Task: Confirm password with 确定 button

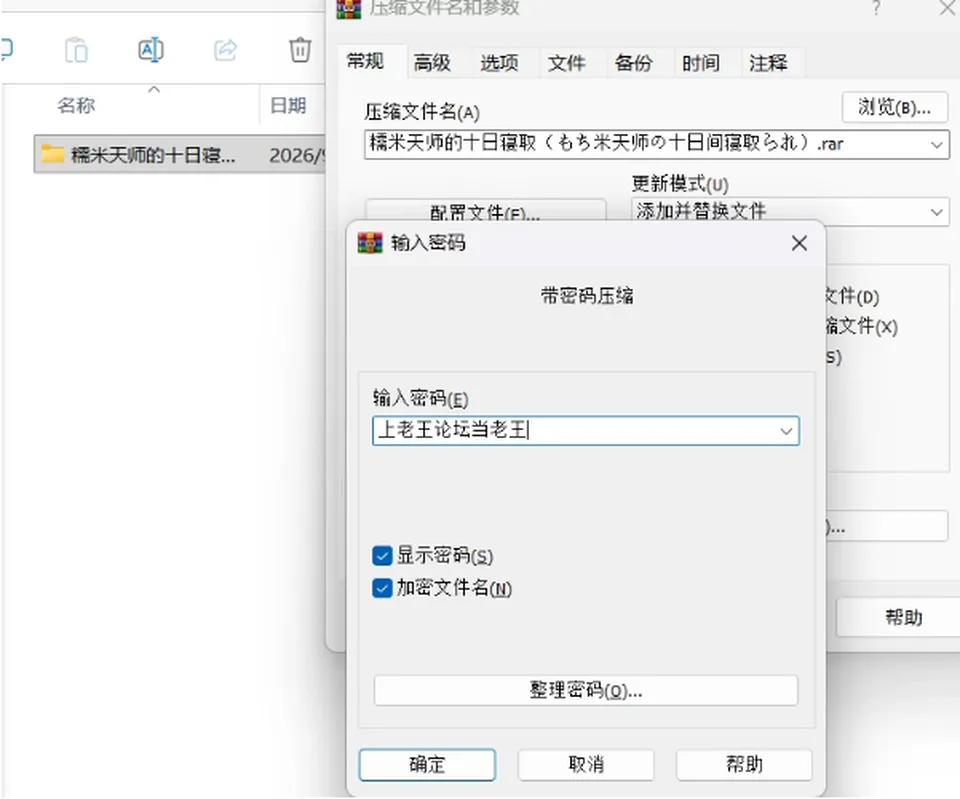Action: (x=427, y=765)
